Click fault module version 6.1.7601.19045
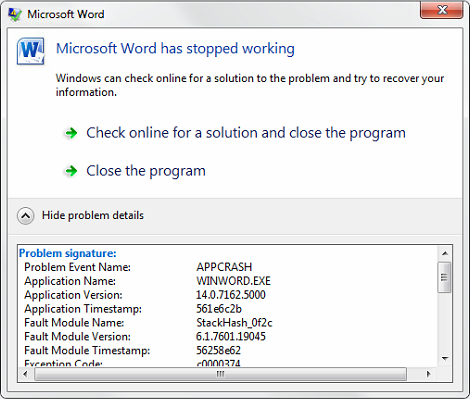 (x=231, y=337)
